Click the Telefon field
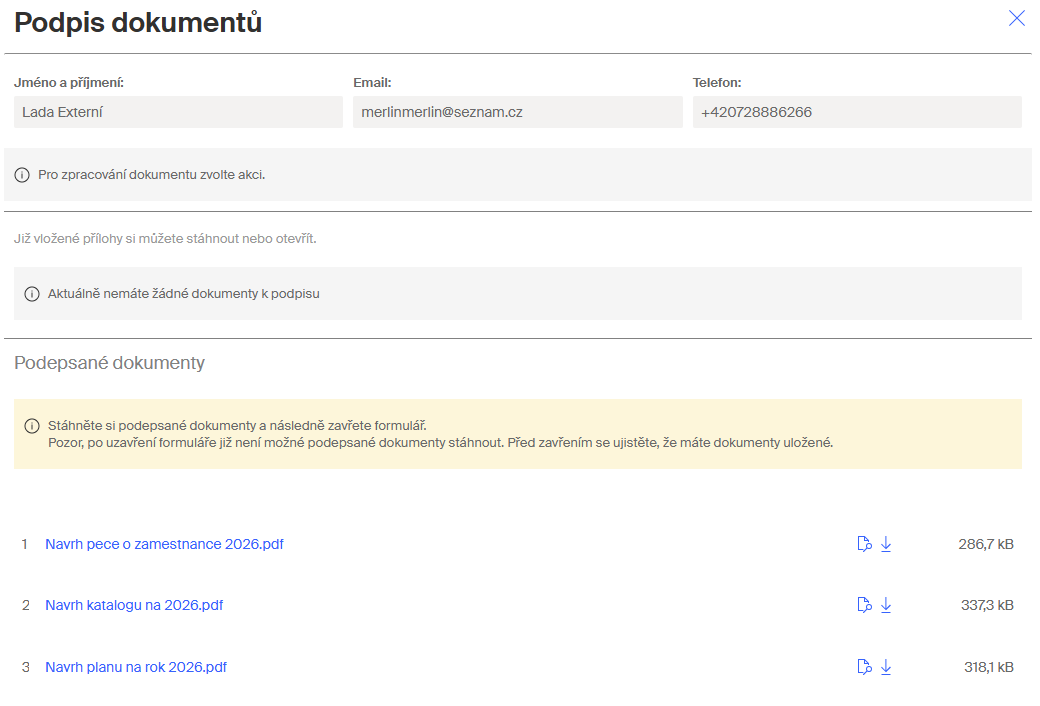1040x706 pixels. 857,112
